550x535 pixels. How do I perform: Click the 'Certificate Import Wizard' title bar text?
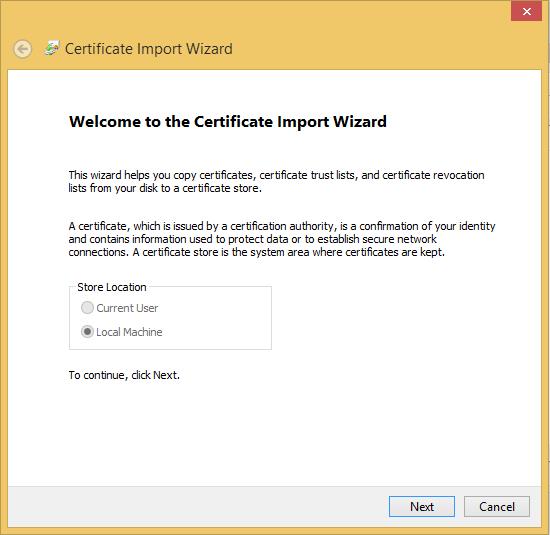(149, 49)
